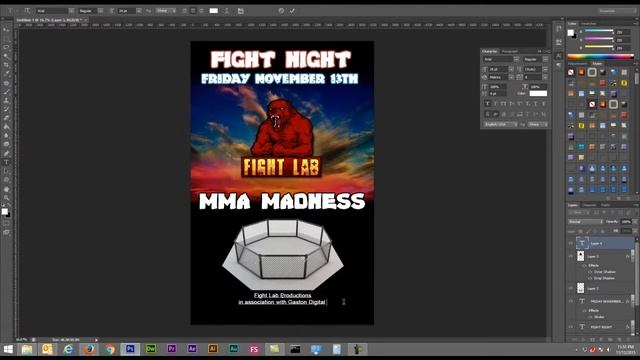Hide the FRIDAY NOVEMBER text layer
Screen dimensions: 640x360
coord(571,301)
